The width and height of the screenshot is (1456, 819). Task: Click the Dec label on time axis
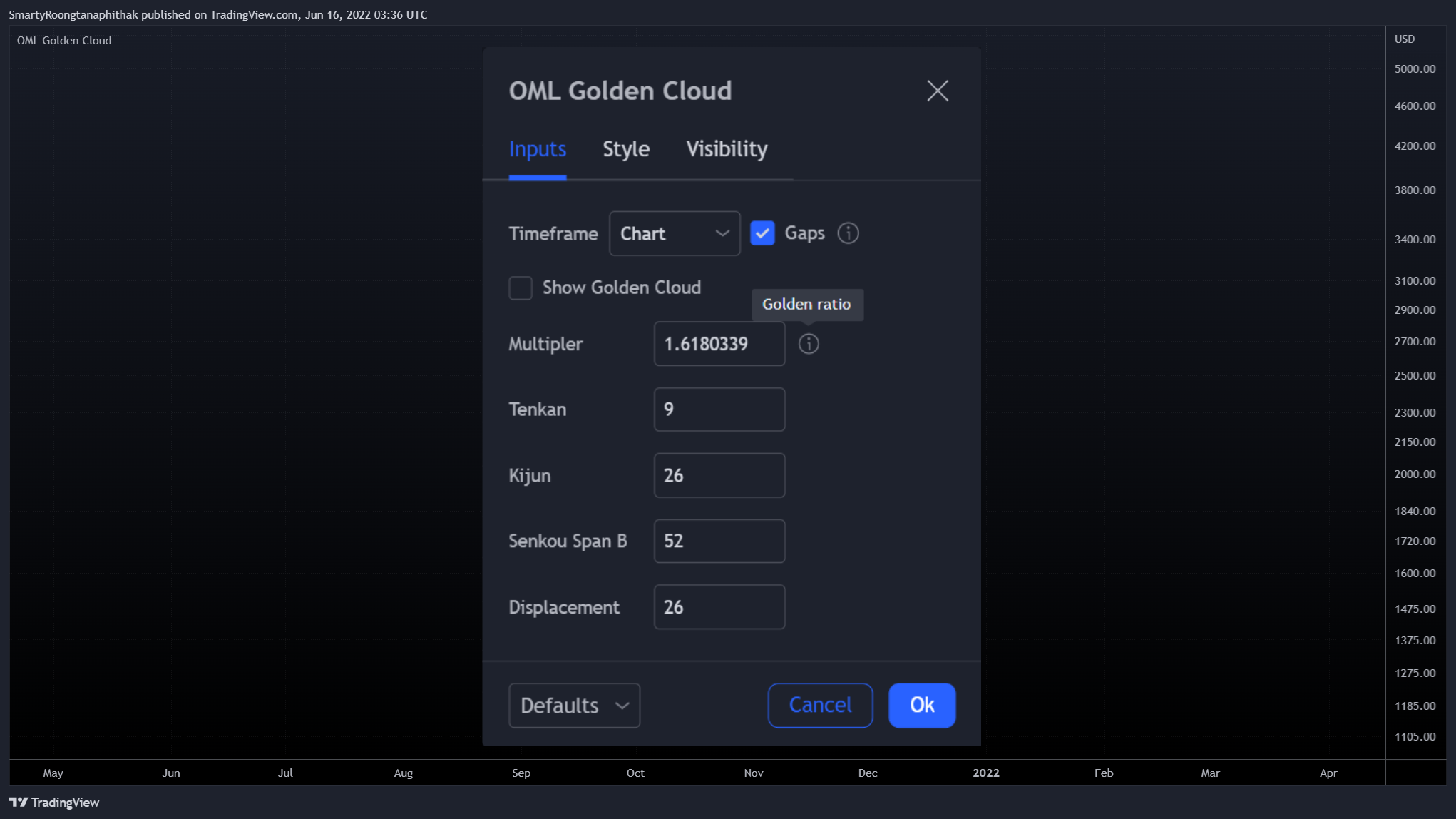(868, 773)
